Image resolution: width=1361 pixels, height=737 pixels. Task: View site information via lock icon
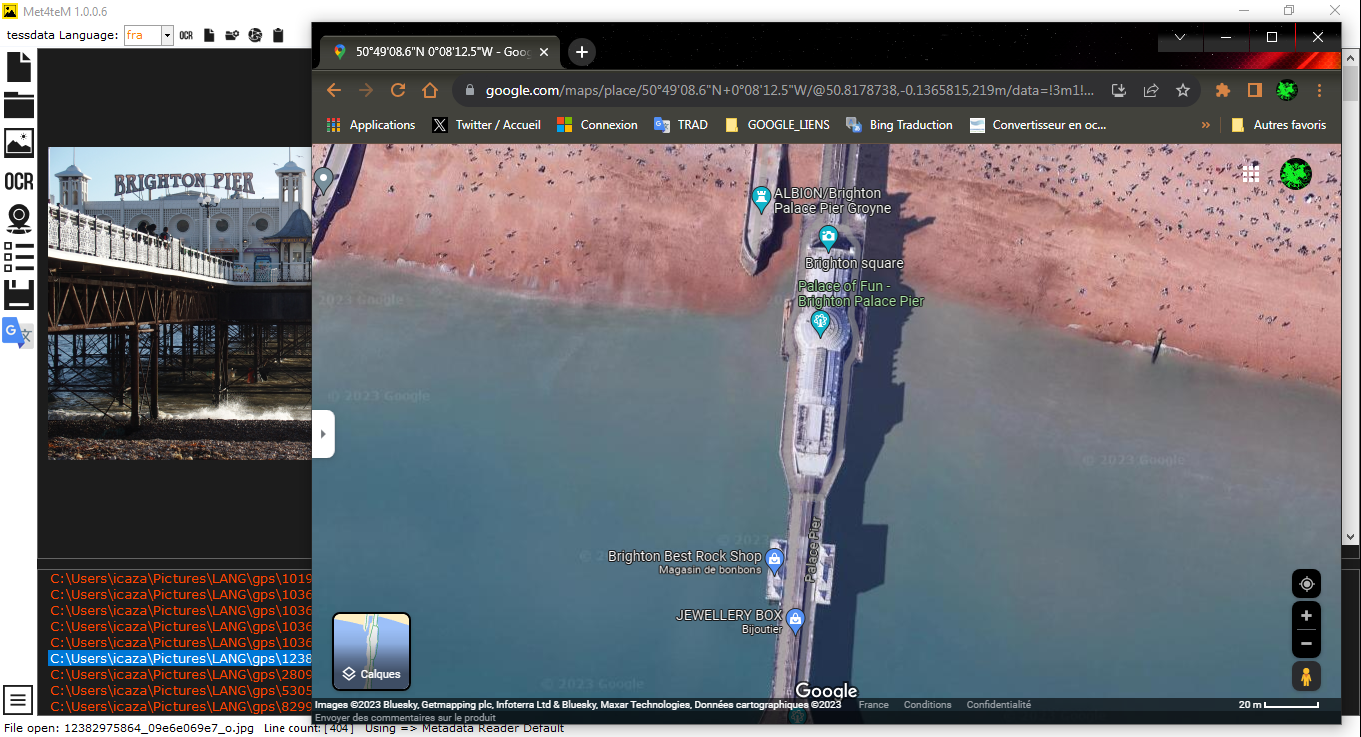click(x=469, y=90)
